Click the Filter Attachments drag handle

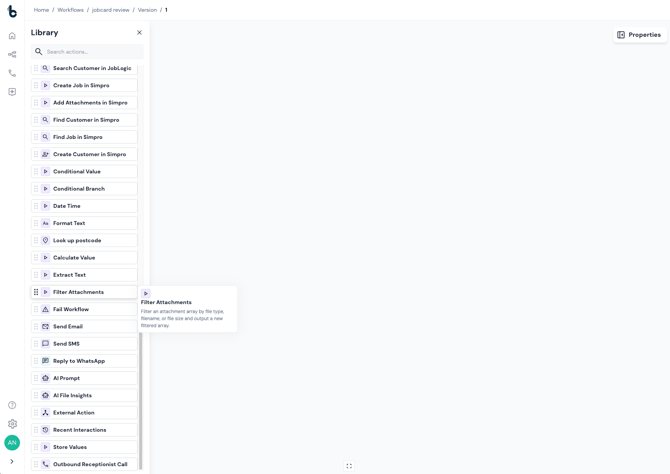point(36,292)
